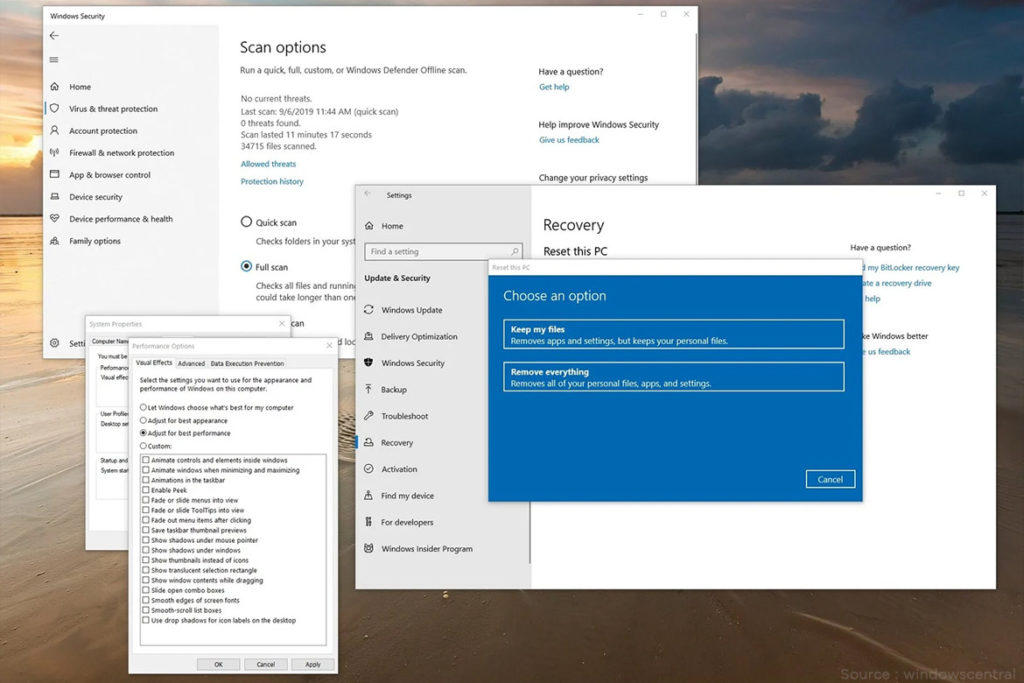
Task: Click 'Give us feedback' in Windows Security
Action: click(569, 140)
